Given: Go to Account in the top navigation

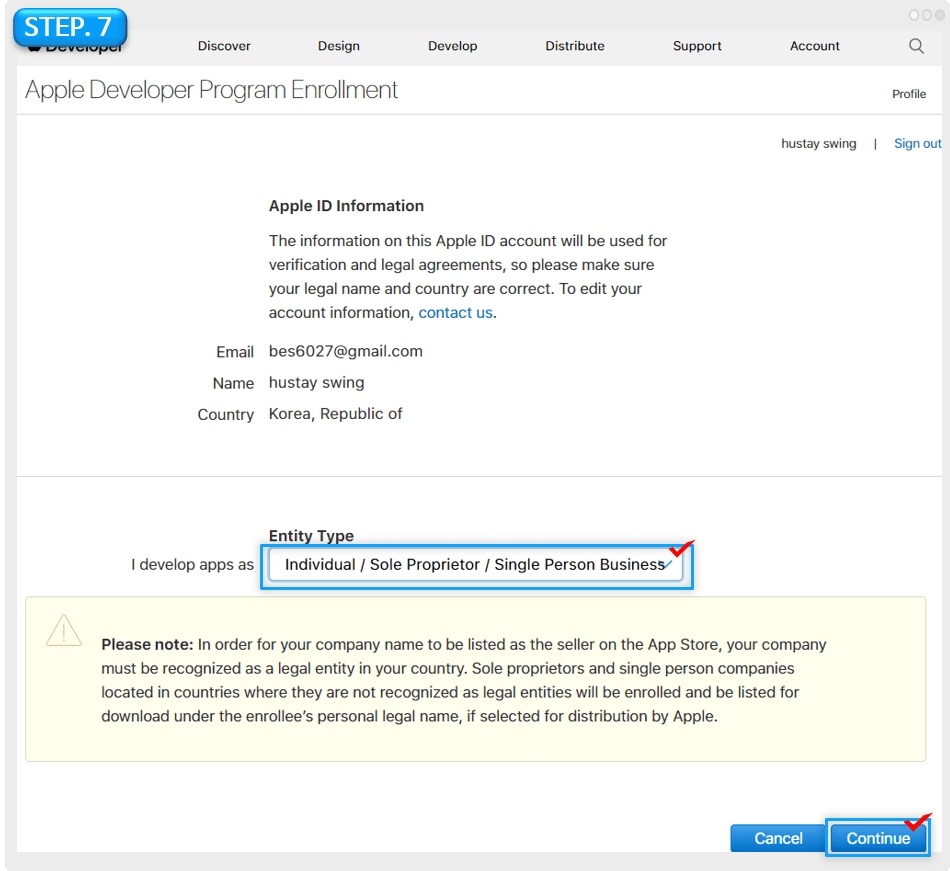Looking at the screenshot, I should point(815,46).
